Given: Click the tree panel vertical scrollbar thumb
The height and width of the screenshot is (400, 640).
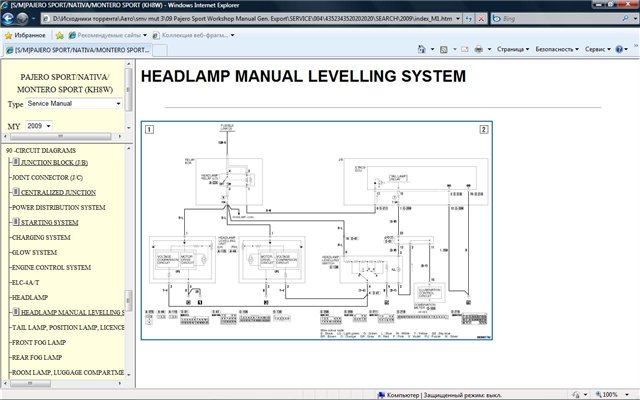Looking at the screenshot, I should (x=129, y=301).
